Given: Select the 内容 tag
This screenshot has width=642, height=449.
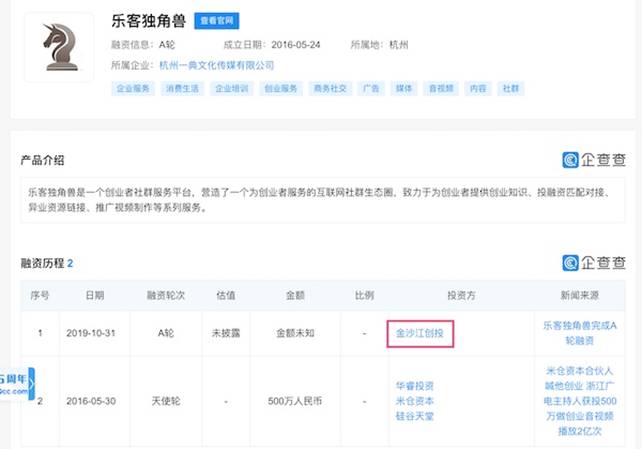Looking at the screenshot, I should click(x=478, y=88).
